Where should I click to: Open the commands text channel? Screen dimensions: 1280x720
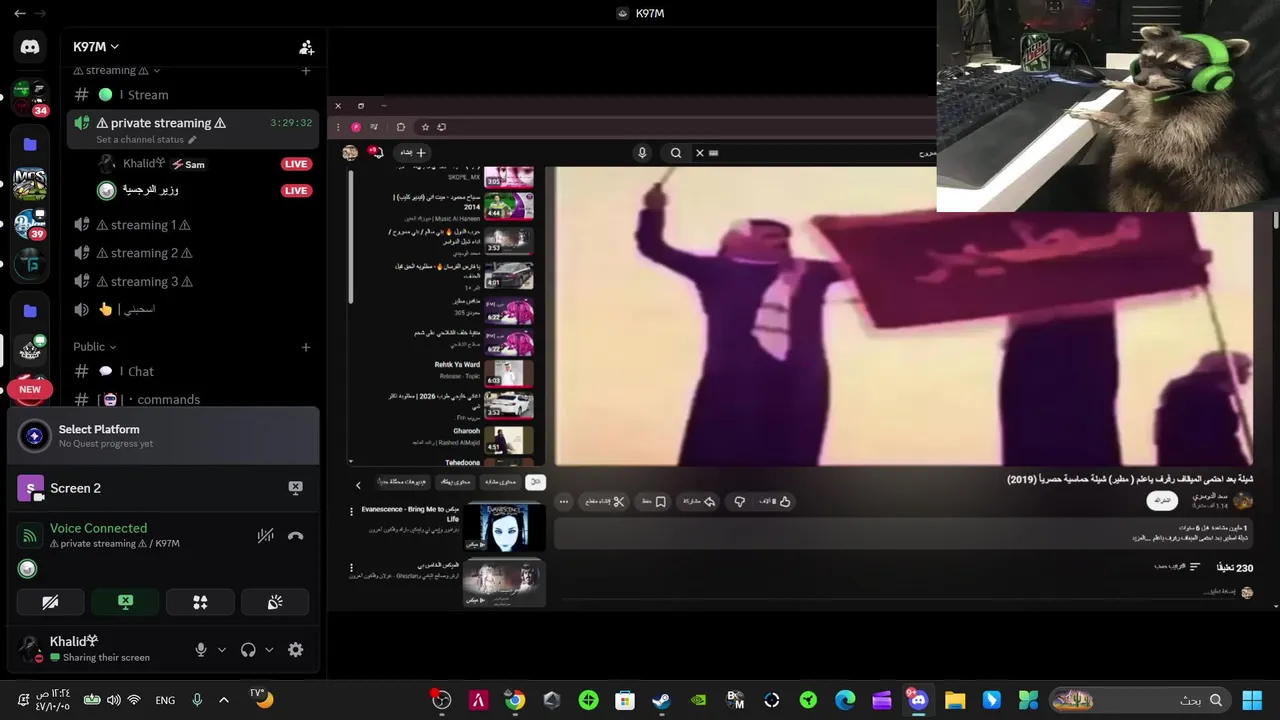[x=193, y=399]
